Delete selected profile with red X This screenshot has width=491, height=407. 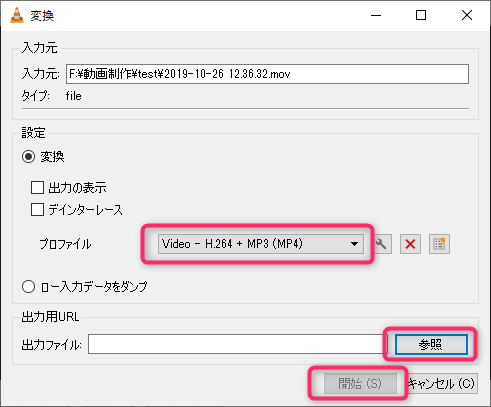(410, 244)
